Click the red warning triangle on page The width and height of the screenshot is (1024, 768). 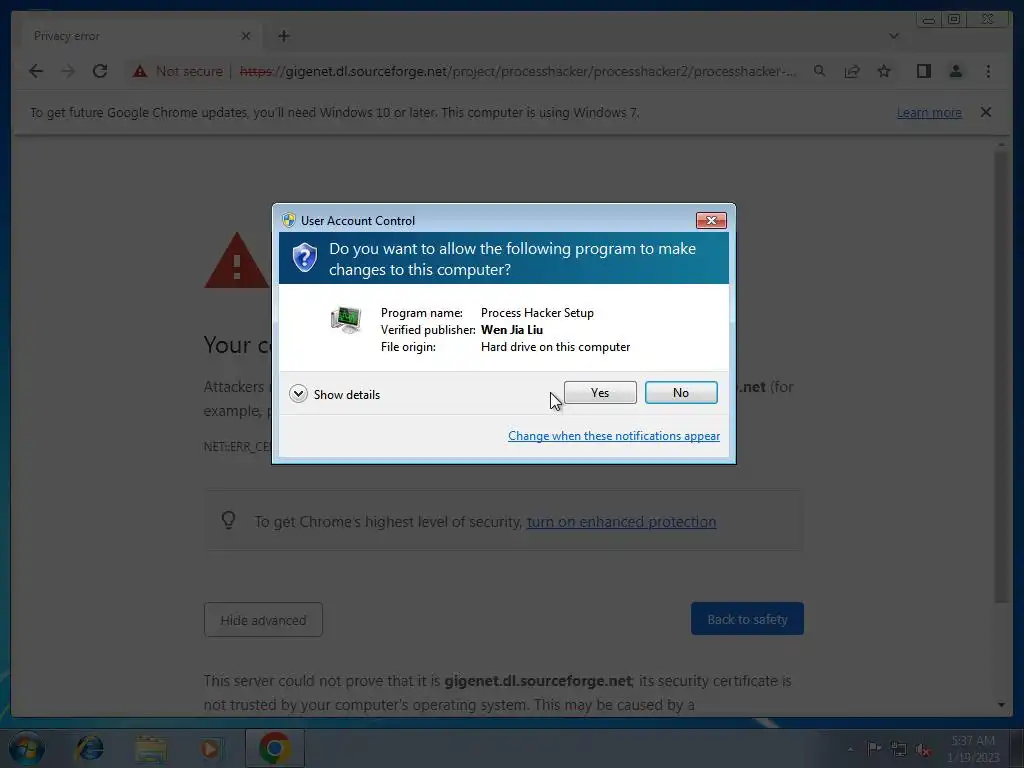[x=236, y=261]
